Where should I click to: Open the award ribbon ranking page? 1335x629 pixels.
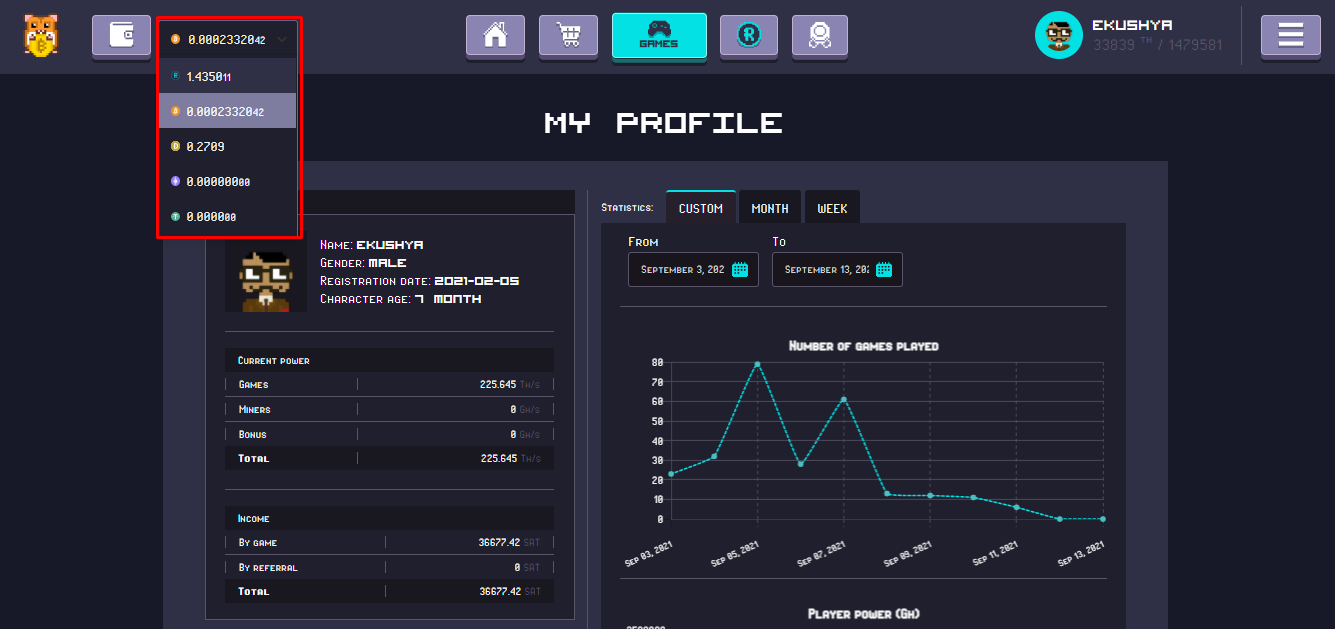(x=820, y=36)
